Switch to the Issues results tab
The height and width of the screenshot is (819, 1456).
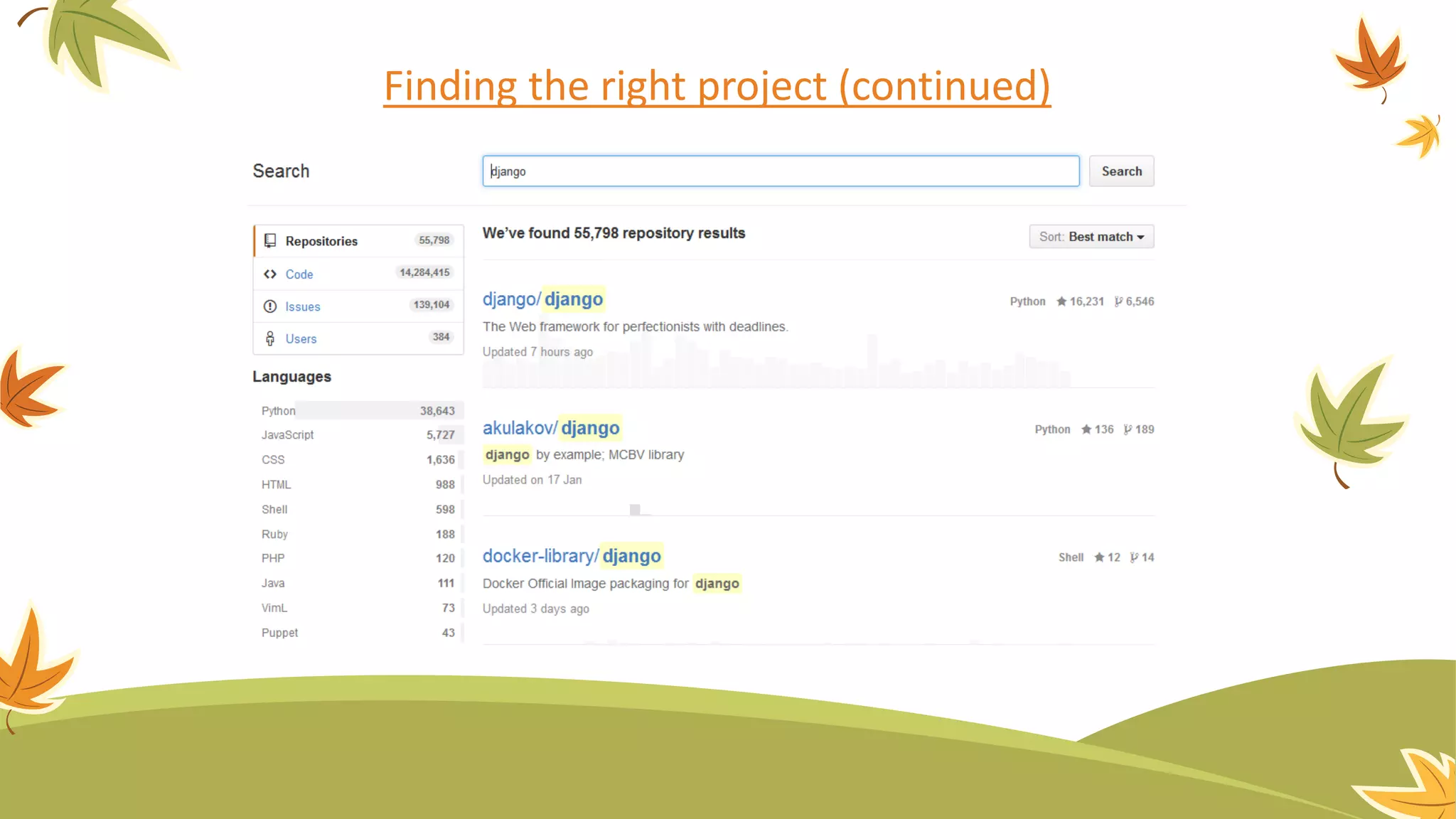coord(303,306)
